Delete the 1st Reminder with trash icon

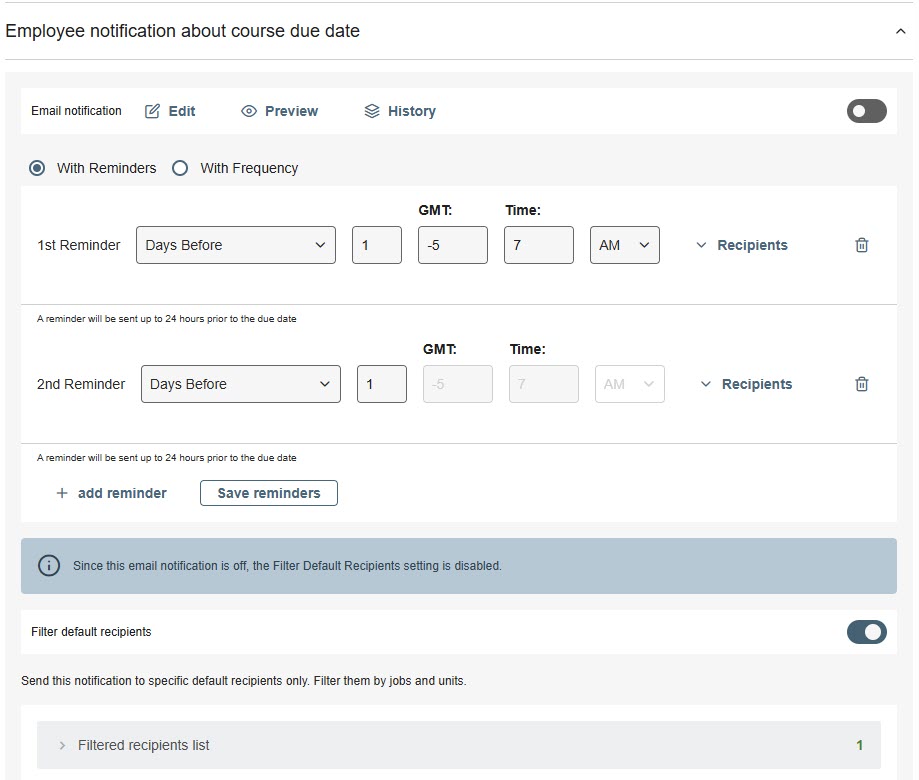click(861, 245)
